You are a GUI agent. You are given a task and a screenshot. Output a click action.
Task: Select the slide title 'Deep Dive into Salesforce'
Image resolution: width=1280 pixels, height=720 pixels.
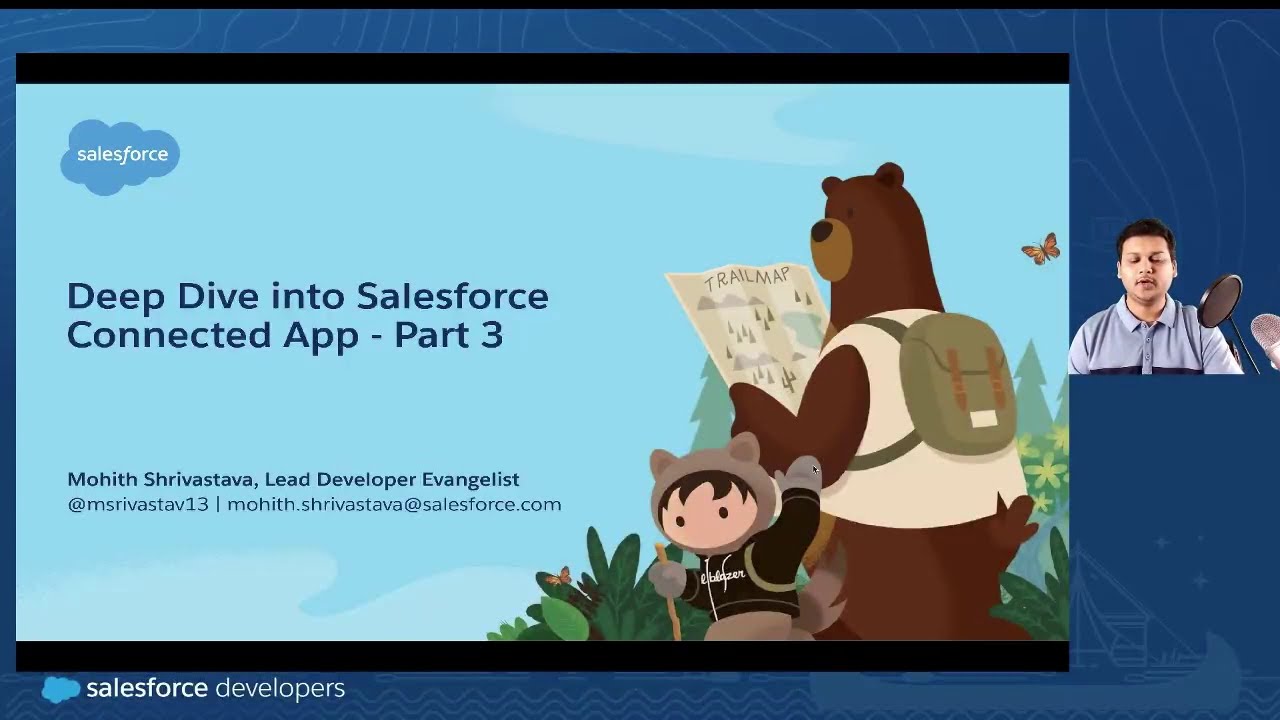tap(307, 296)
